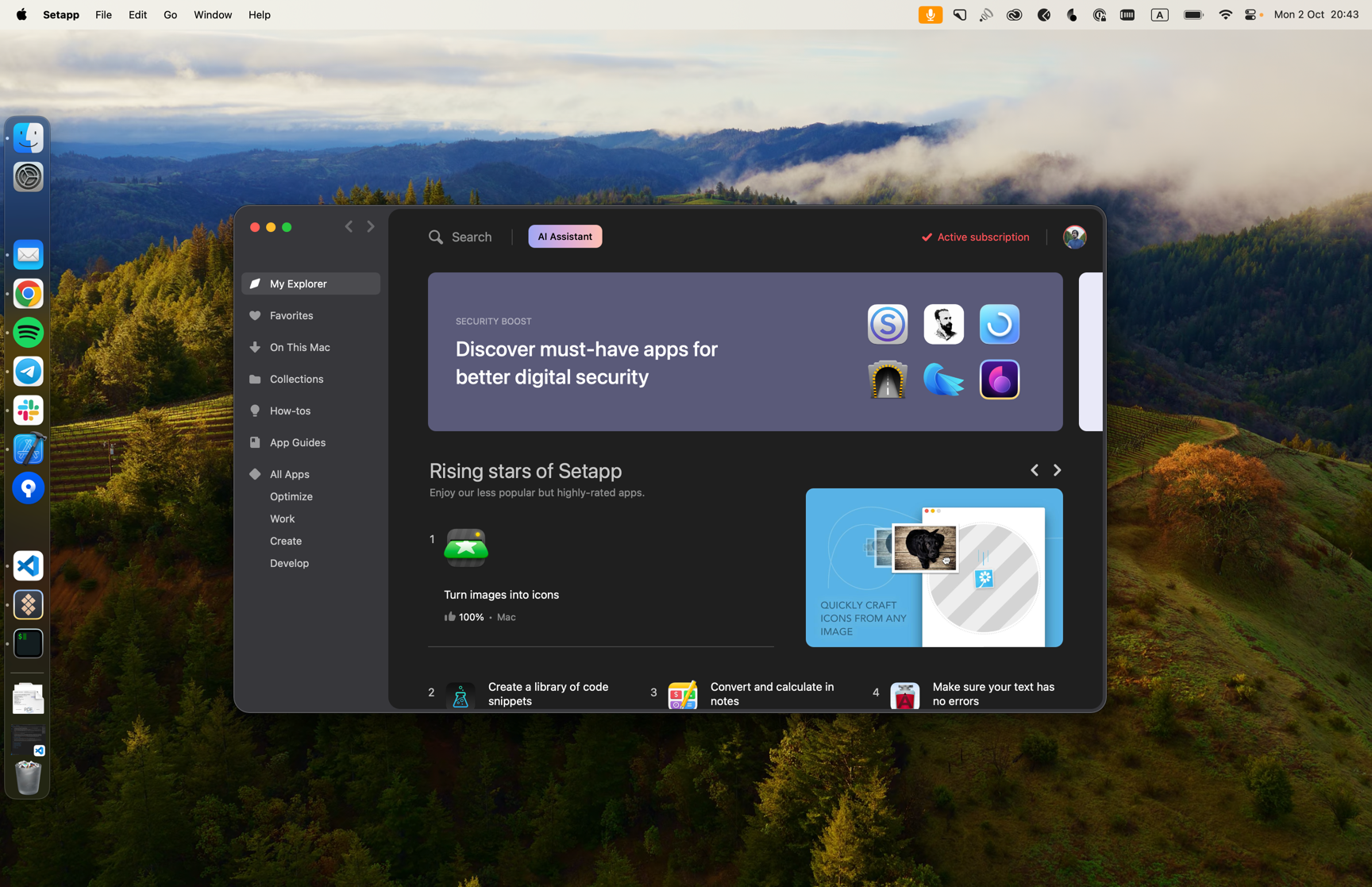Image resolution: width=1372 pixels, height=887 pixels.
Task: Open the Develop category
Action: click(x=289, y=563)
